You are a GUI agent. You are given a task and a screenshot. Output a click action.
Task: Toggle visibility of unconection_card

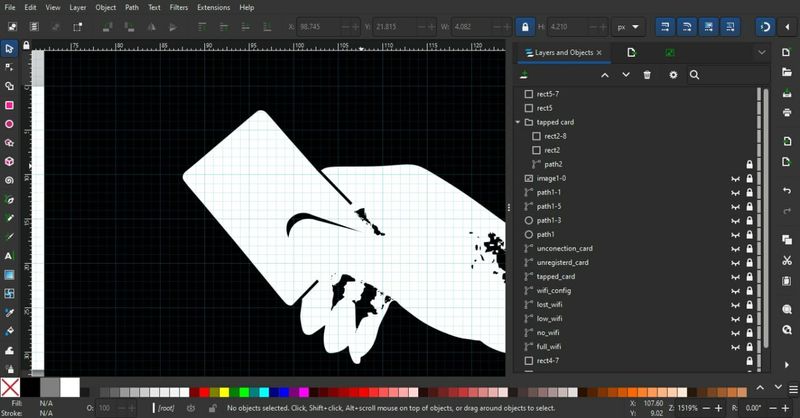point(735,249)
